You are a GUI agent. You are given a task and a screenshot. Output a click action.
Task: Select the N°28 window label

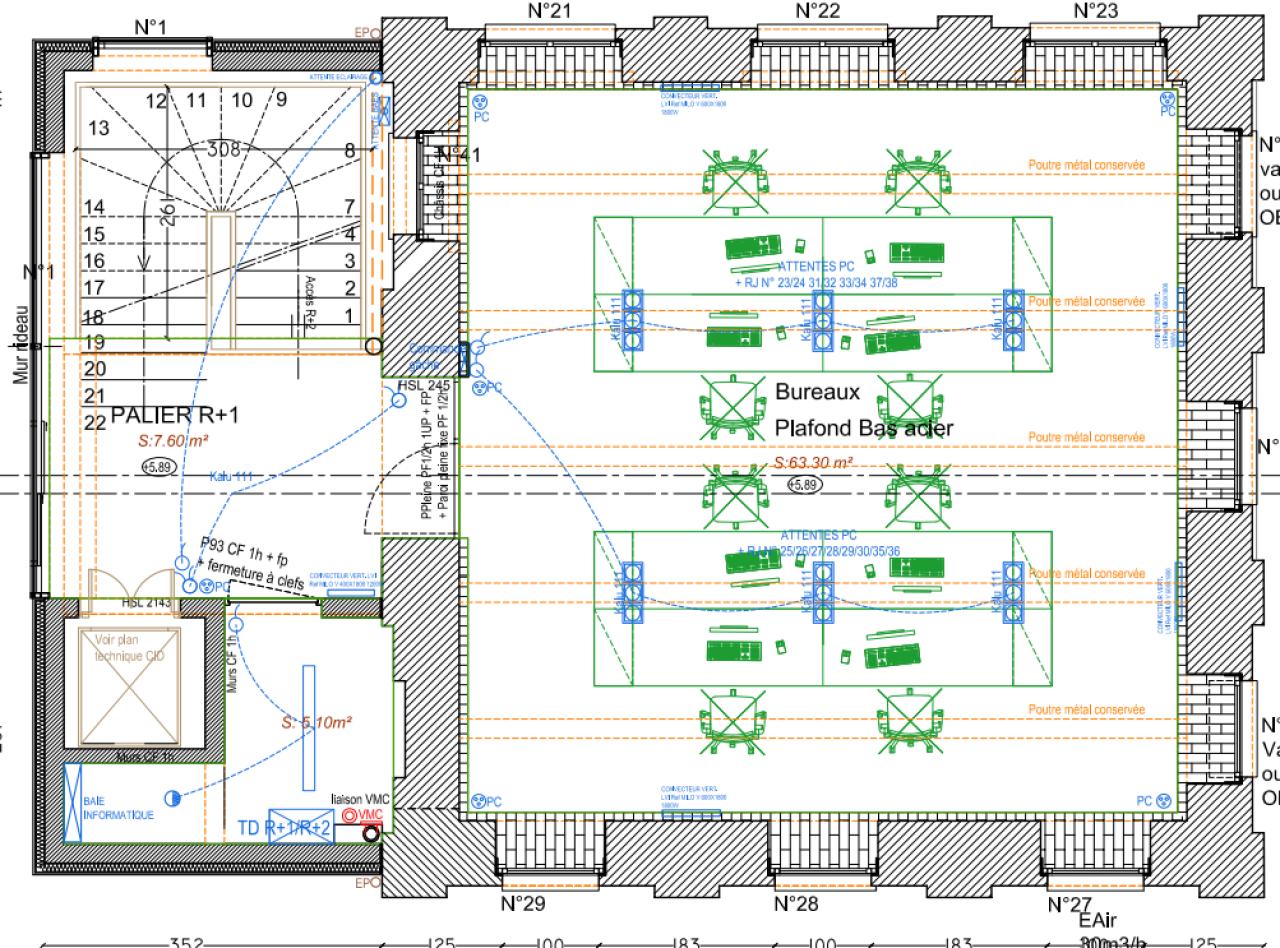click(797, 877)
